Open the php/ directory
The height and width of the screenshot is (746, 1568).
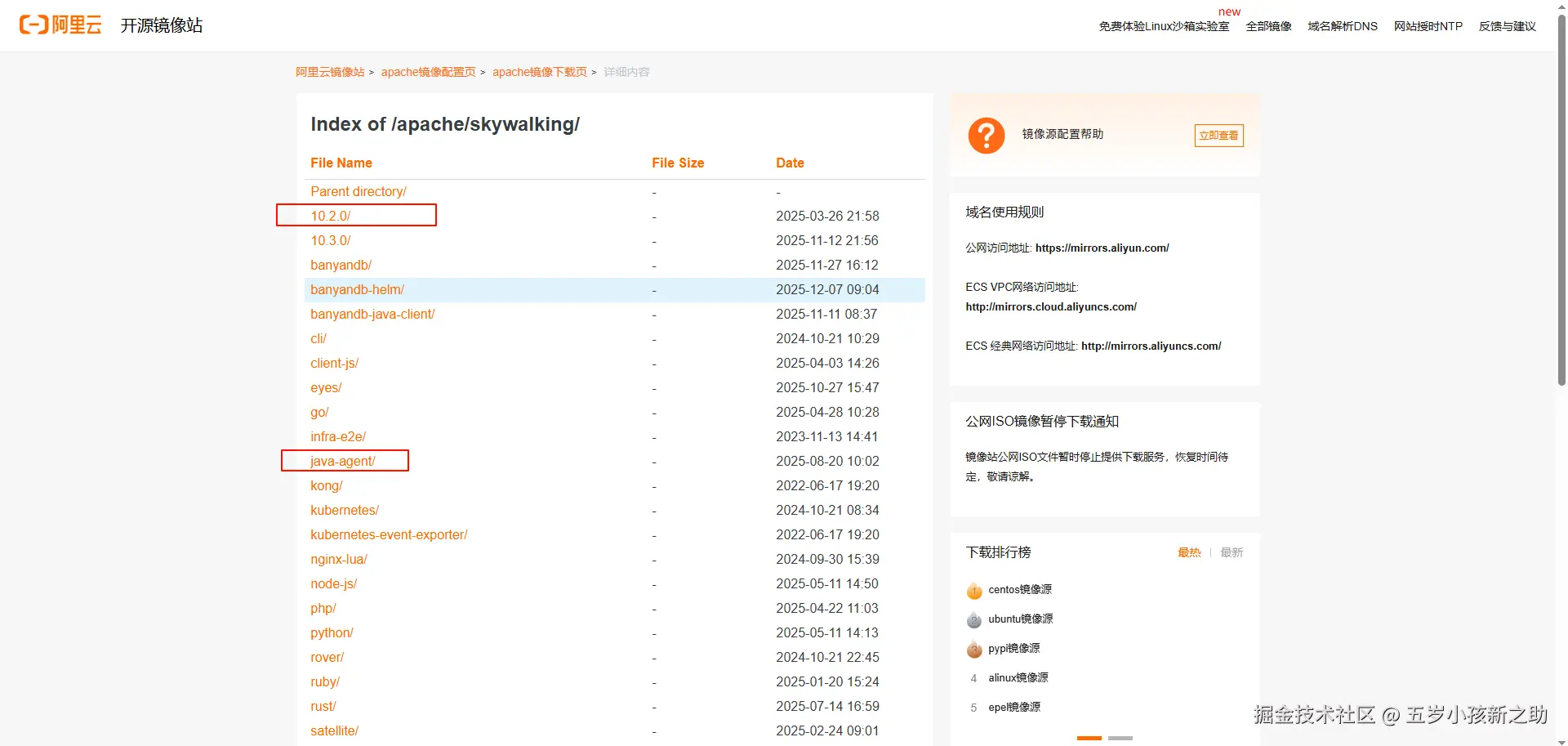point(323,608)
